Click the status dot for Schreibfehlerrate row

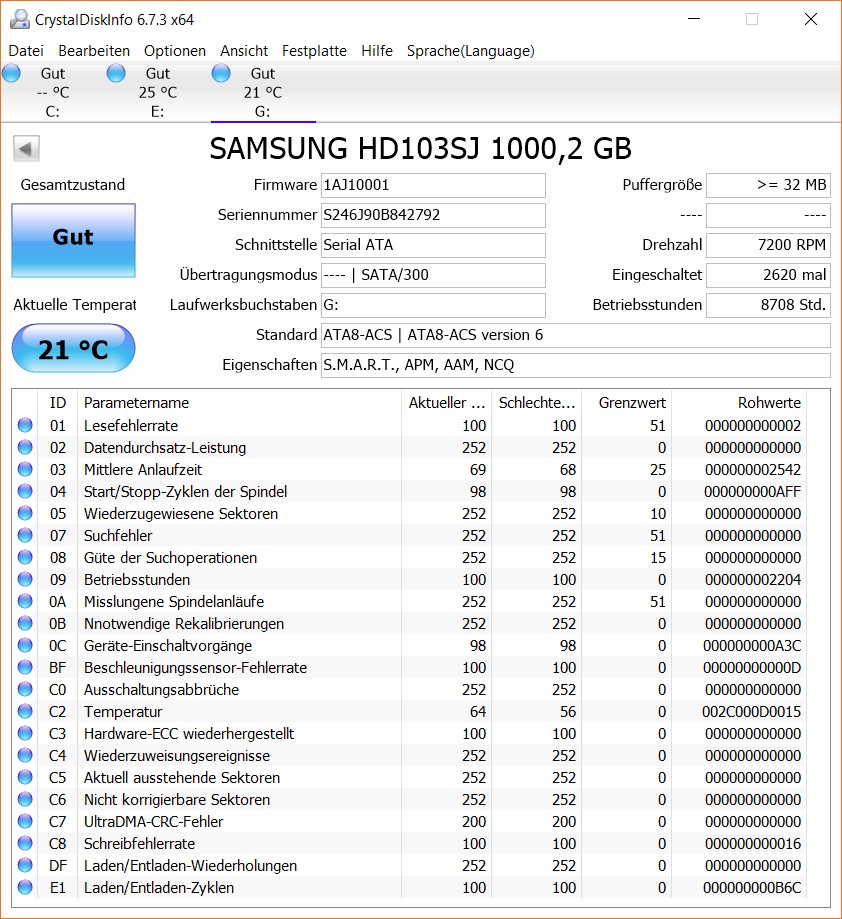(23, 843)
